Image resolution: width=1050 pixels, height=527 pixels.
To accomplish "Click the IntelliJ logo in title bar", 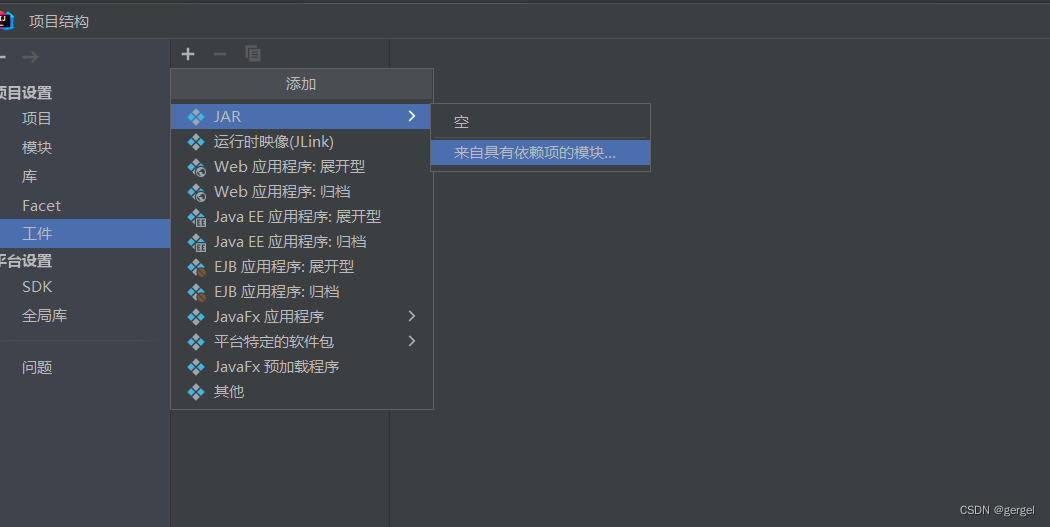I will [6, 21].
